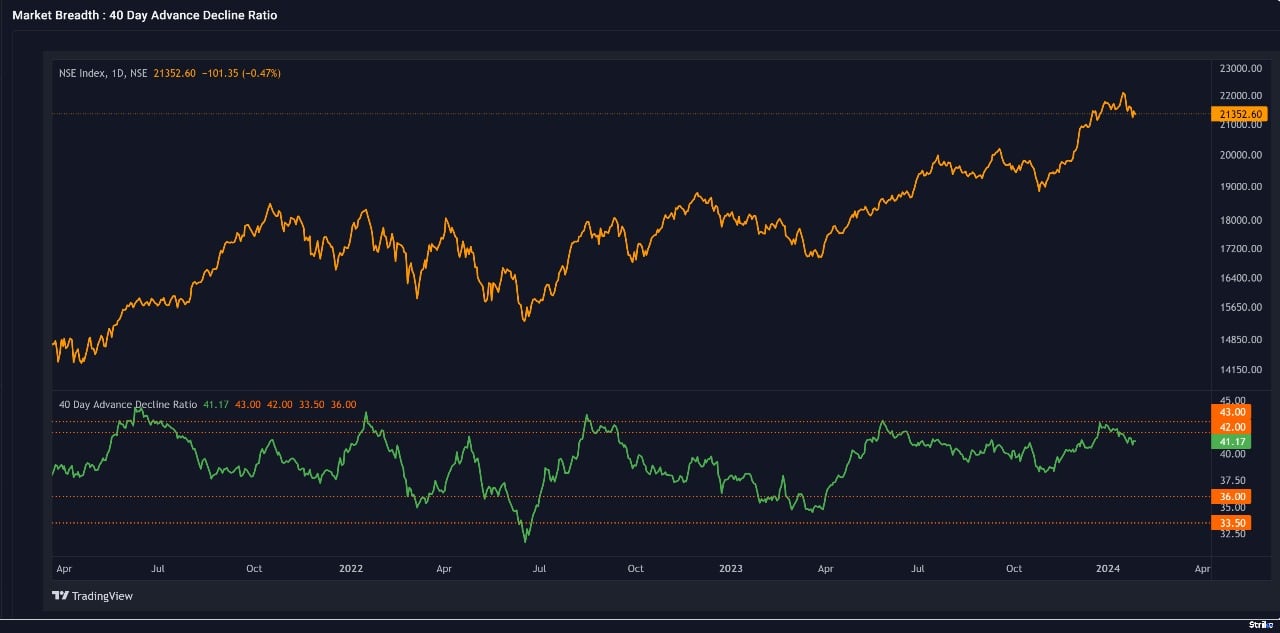Select 2024 on the time axis
This screenshot has height=633, width=1280.
1109,569
